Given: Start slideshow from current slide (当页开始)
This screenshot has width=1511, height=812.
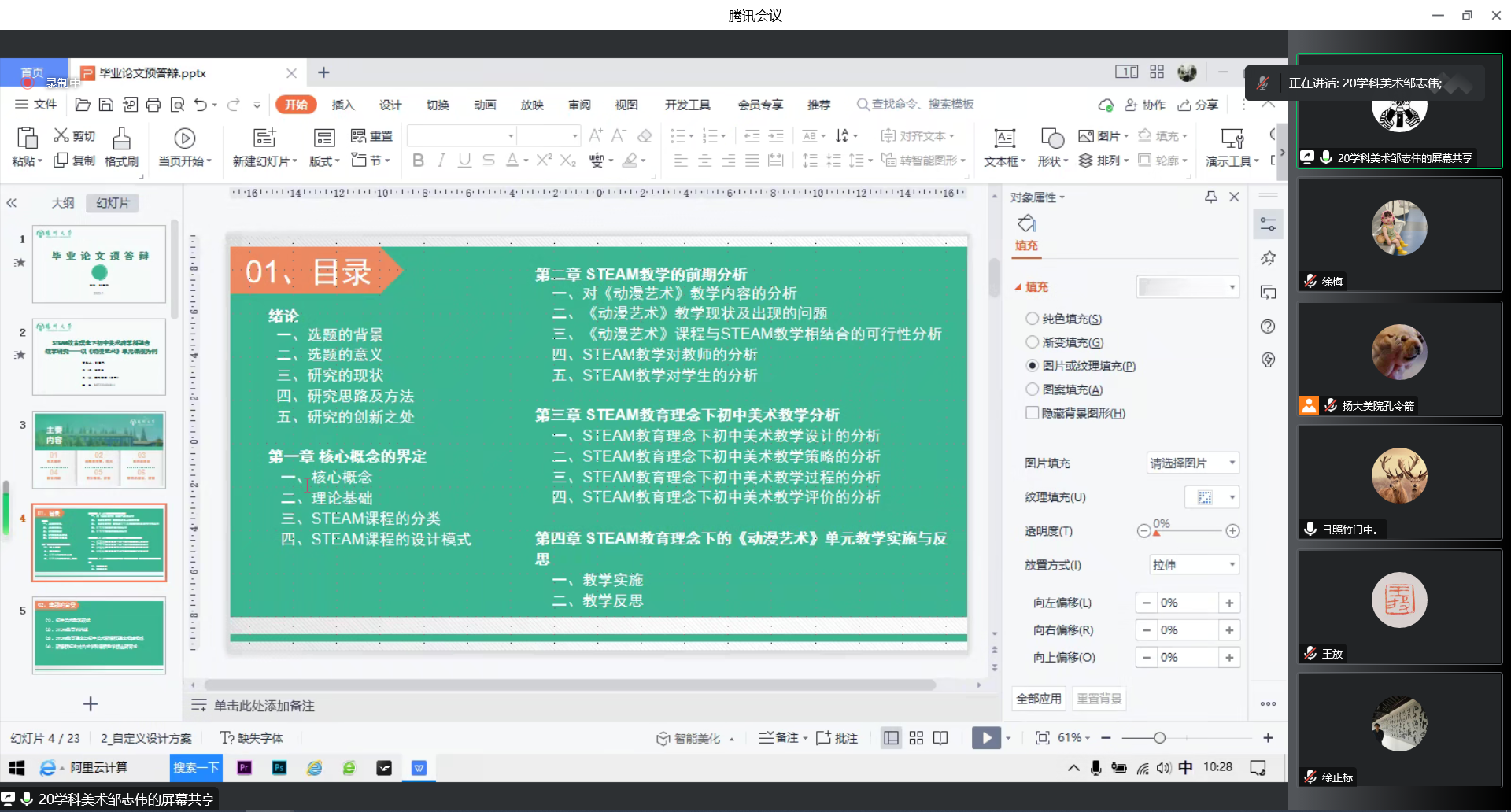Looking at the screenshot, I should pos(184,139).
